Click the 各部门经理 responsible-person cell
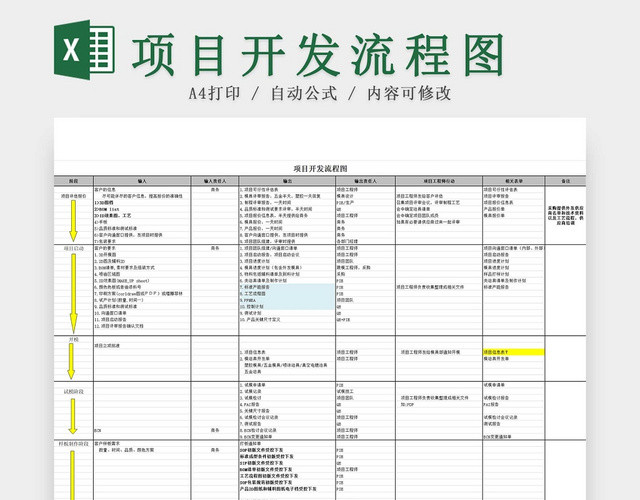This screenshot has height=500, width=640. [347, 242]
